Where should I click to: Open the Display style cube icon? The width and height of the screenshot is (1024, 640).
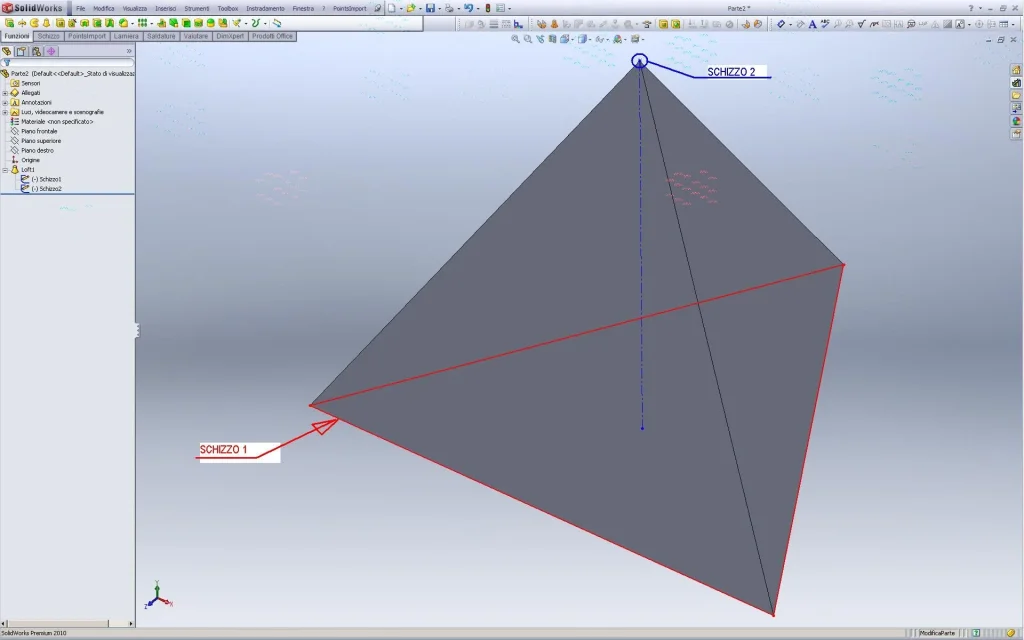[x=582, y=39]
